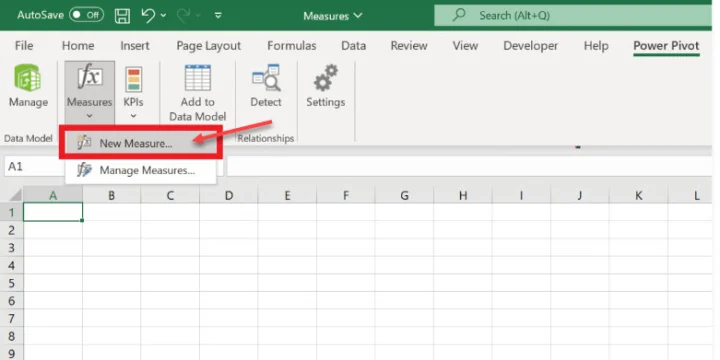The height and width of the screenshot is (360, 720).
Task: Select column E header
Action: pos(287,196)
